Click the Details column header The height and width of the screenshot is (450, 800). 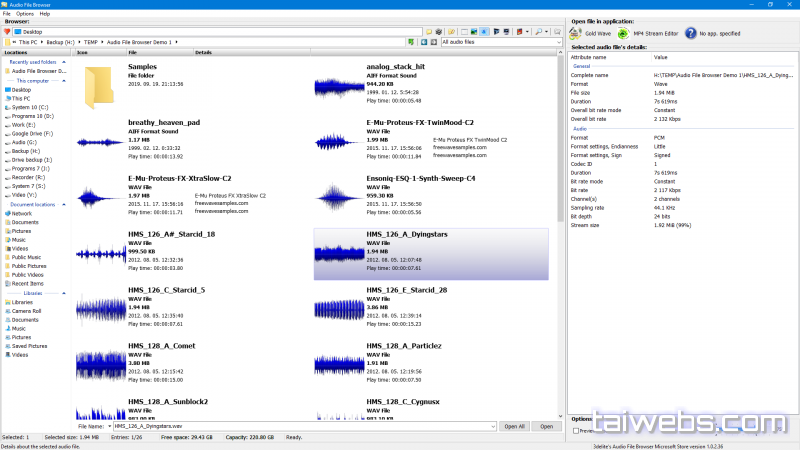(204, 52)
